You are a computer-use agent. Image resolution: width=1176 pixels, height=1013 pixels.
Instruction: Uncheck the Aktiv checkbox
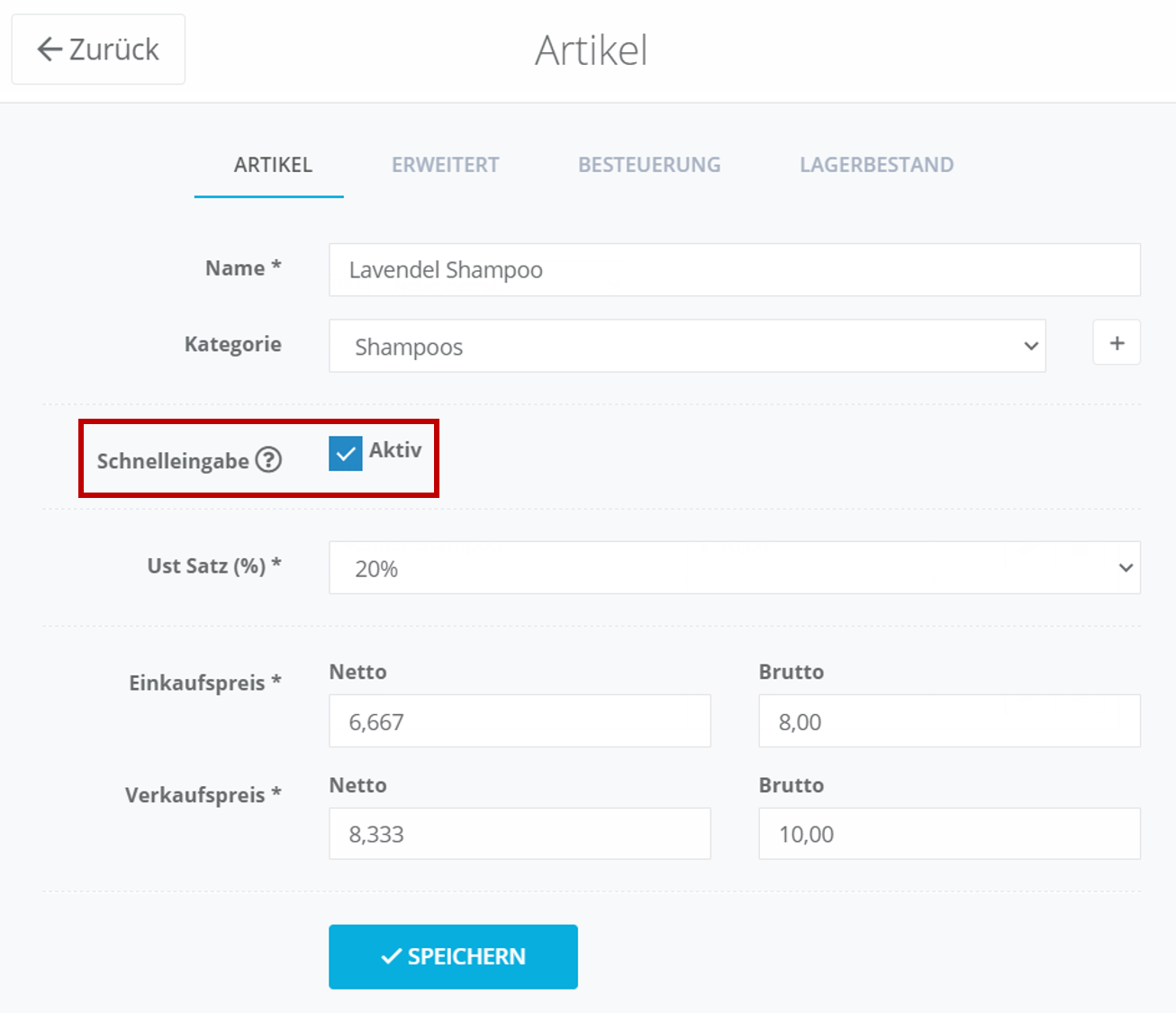(x=346, y=454)
